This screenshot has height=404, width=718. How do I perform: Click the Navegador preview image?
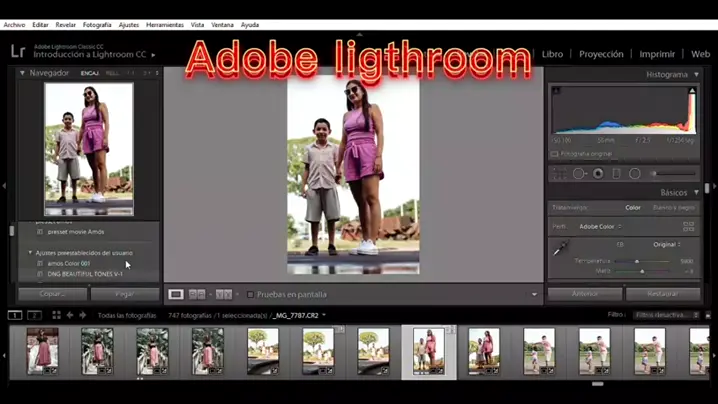click(x=89, y=149)
